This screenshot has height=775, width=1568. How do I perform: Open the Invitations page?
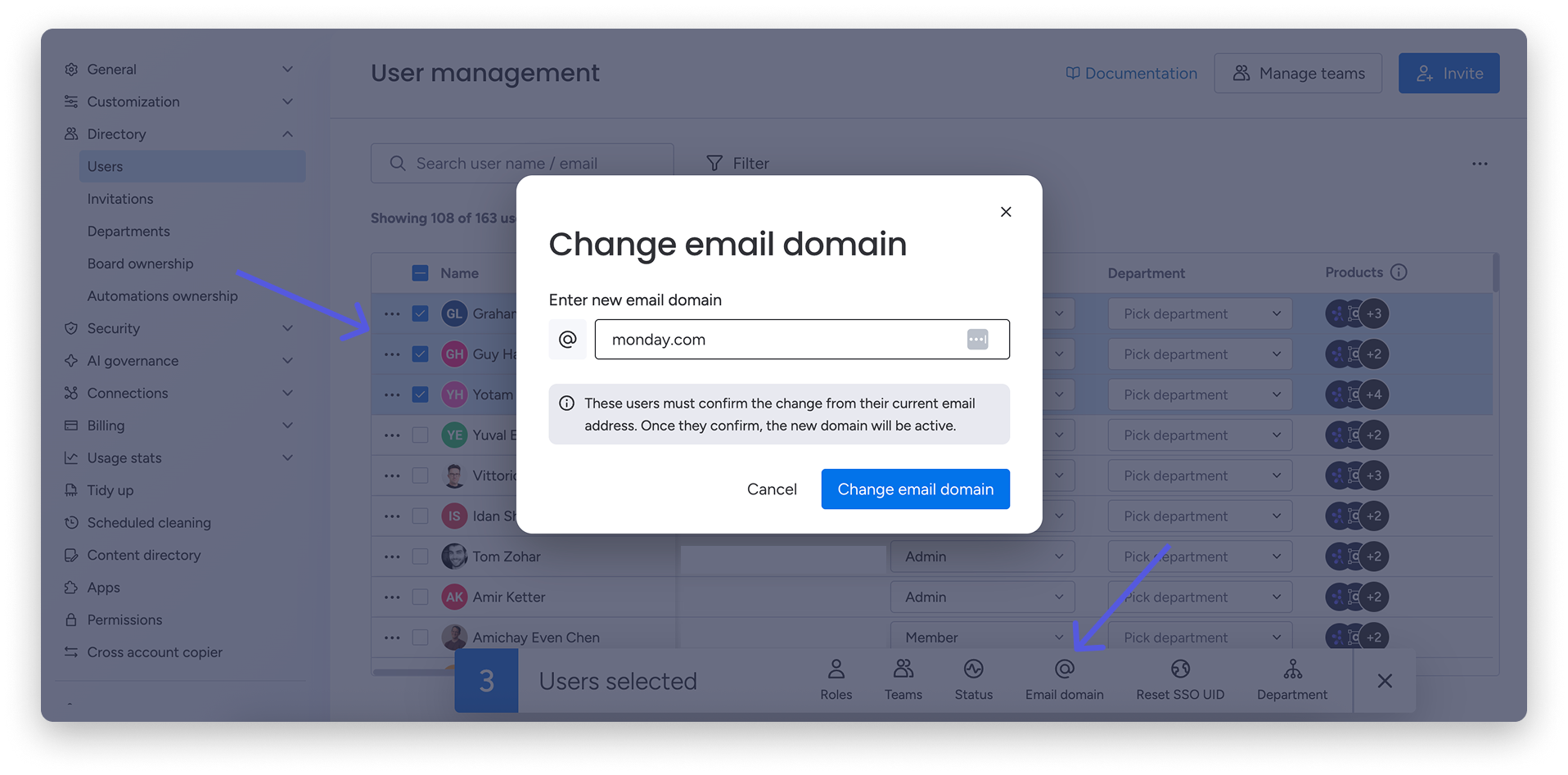point(120,199)
